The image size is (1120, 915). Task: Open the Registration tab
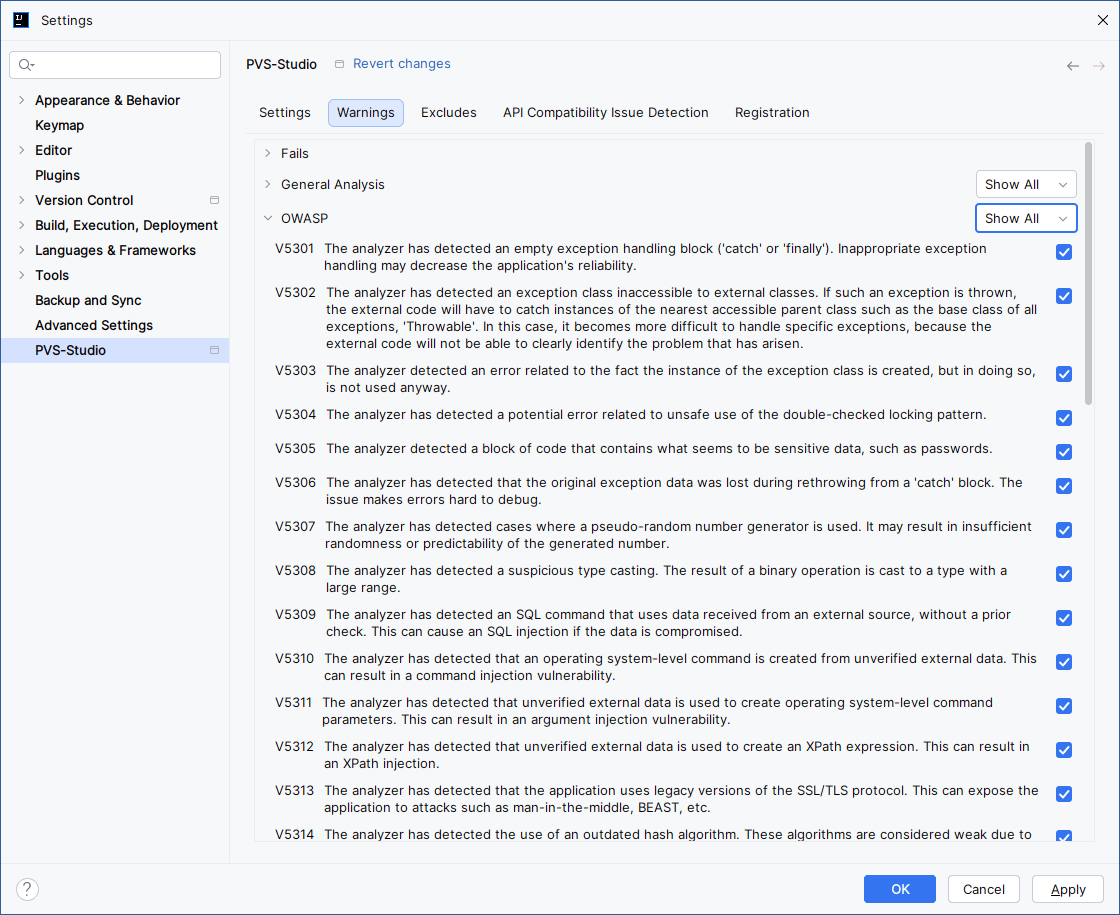772,112
